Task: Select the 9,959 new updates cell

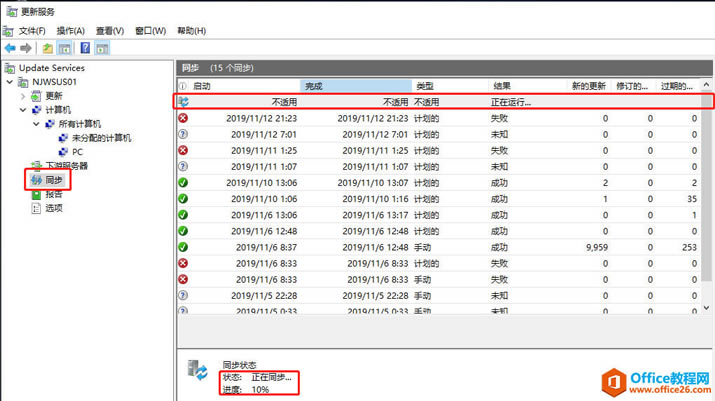Action: pos(597,247)
